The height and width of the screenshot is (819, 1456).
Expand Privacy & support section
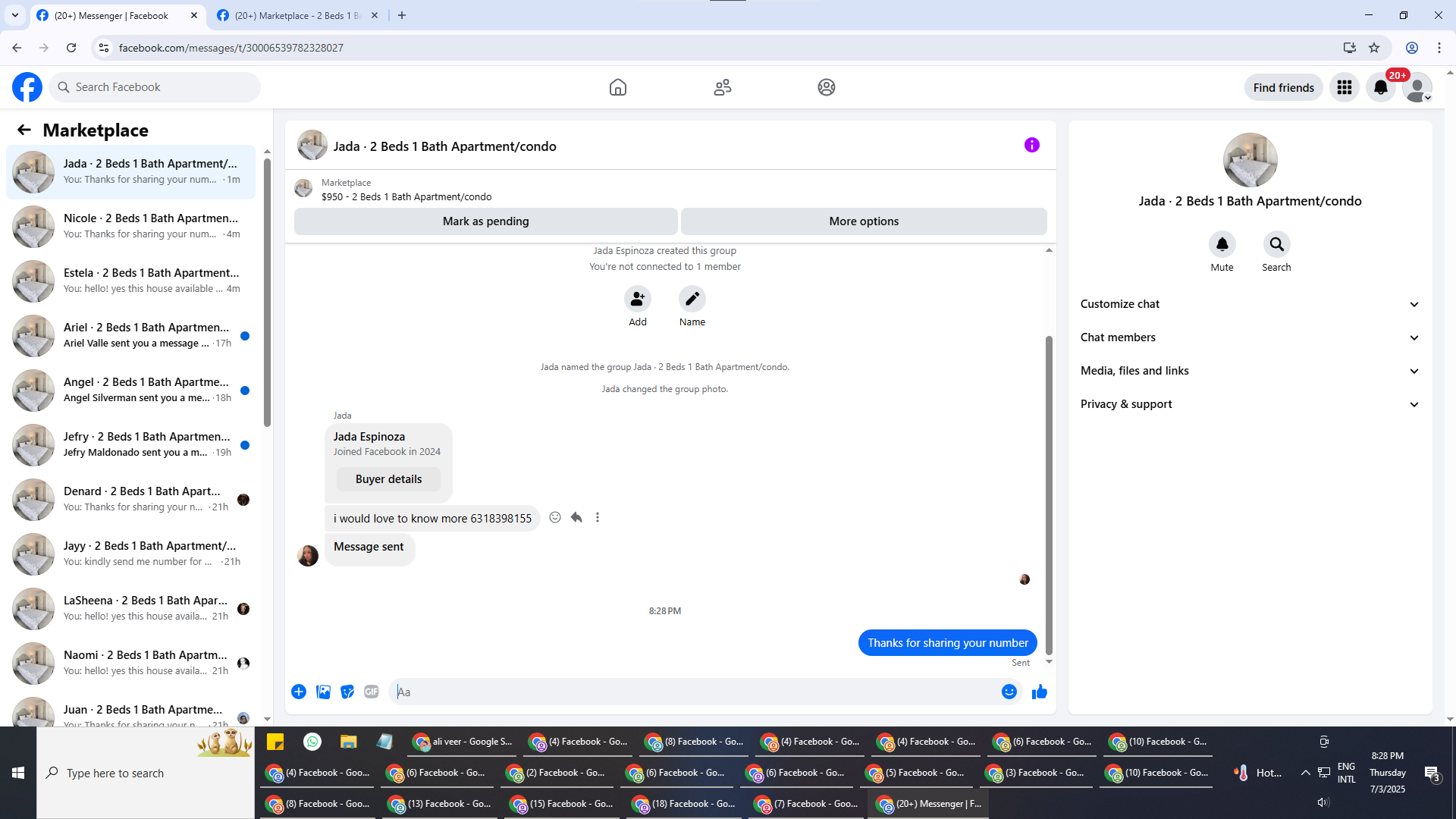tap(1250, 404)
